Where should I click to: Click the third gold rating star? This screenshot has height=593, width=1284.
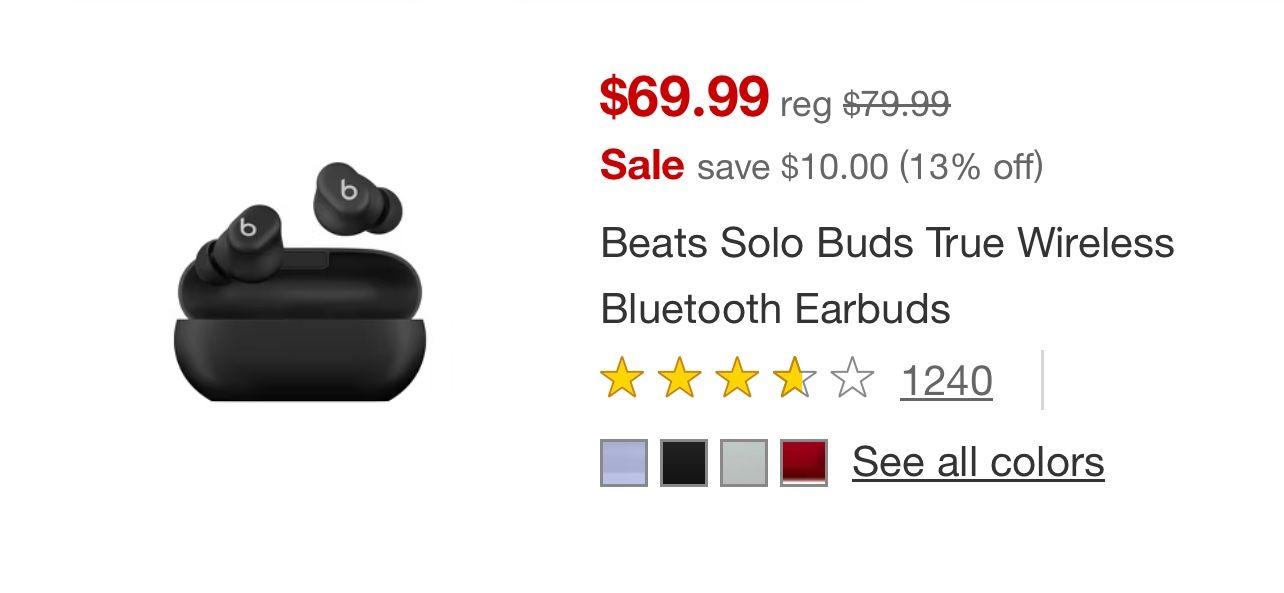[x=737, y=380]
